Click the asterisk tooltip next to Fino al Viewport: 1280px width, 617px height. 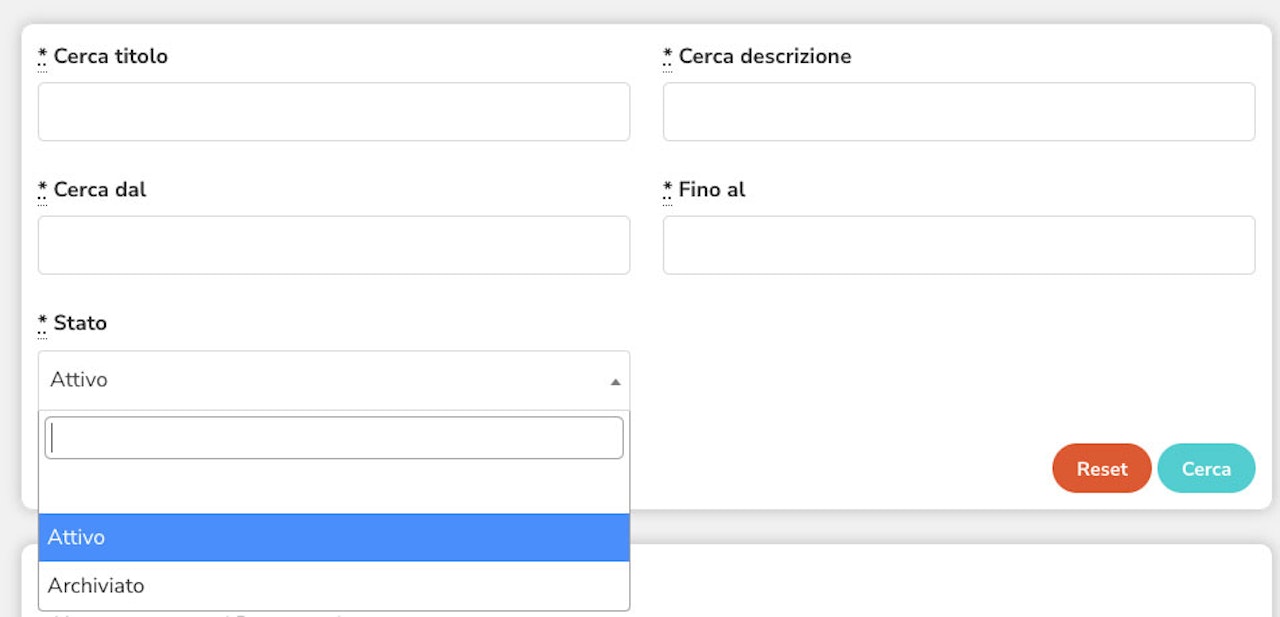pyautogui.click(x=666, y=188)
